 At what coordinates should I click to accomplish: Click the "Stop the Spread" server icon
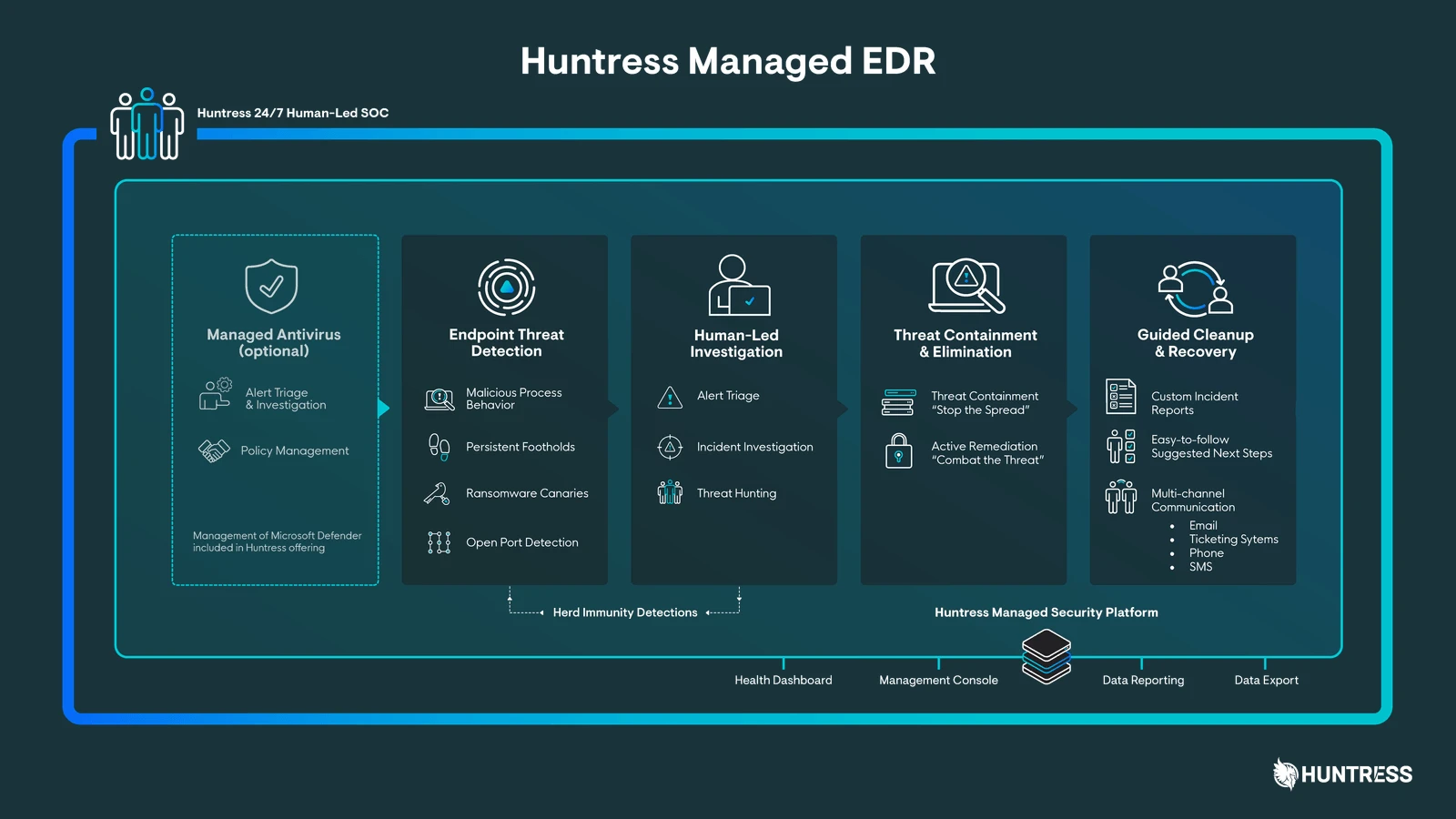[898, 402]
